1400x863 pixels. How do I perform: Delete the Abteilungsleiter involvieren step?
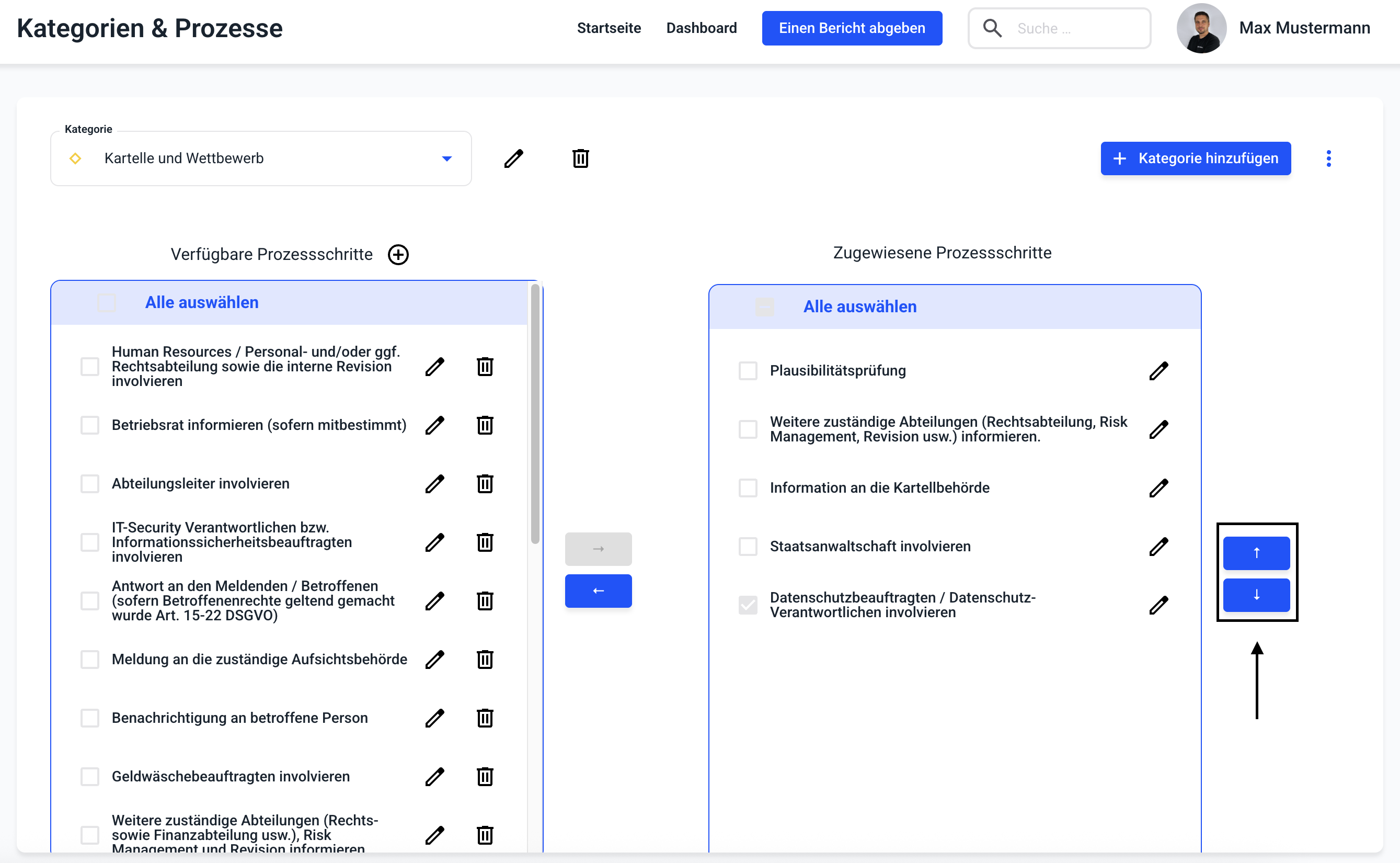485,484
